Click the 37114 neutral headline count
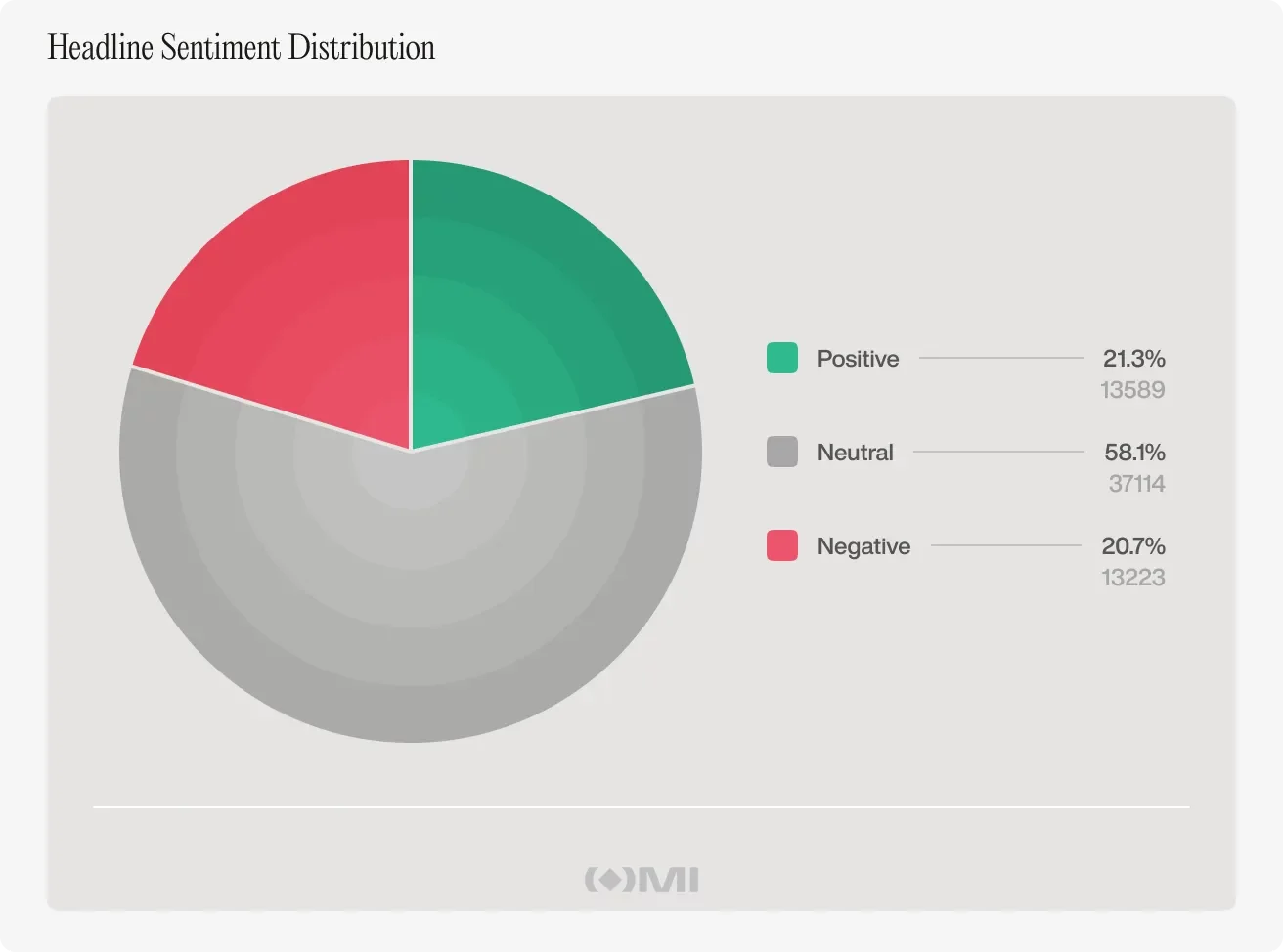 tap(1136, 484)
